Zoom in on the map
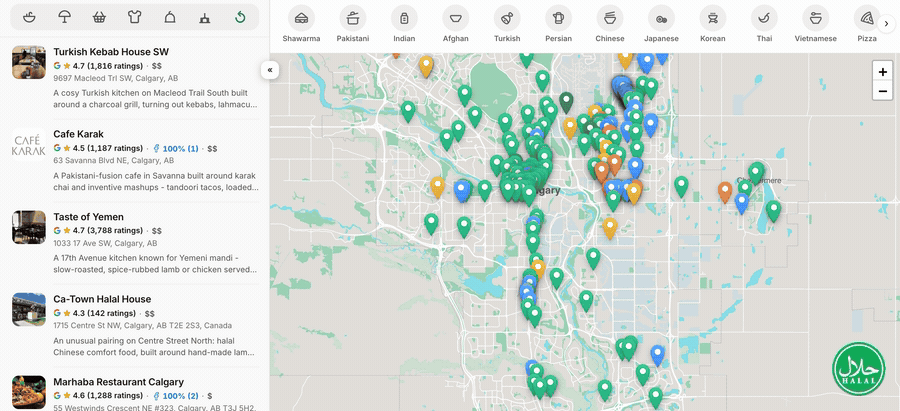 [x=883, y=72]
